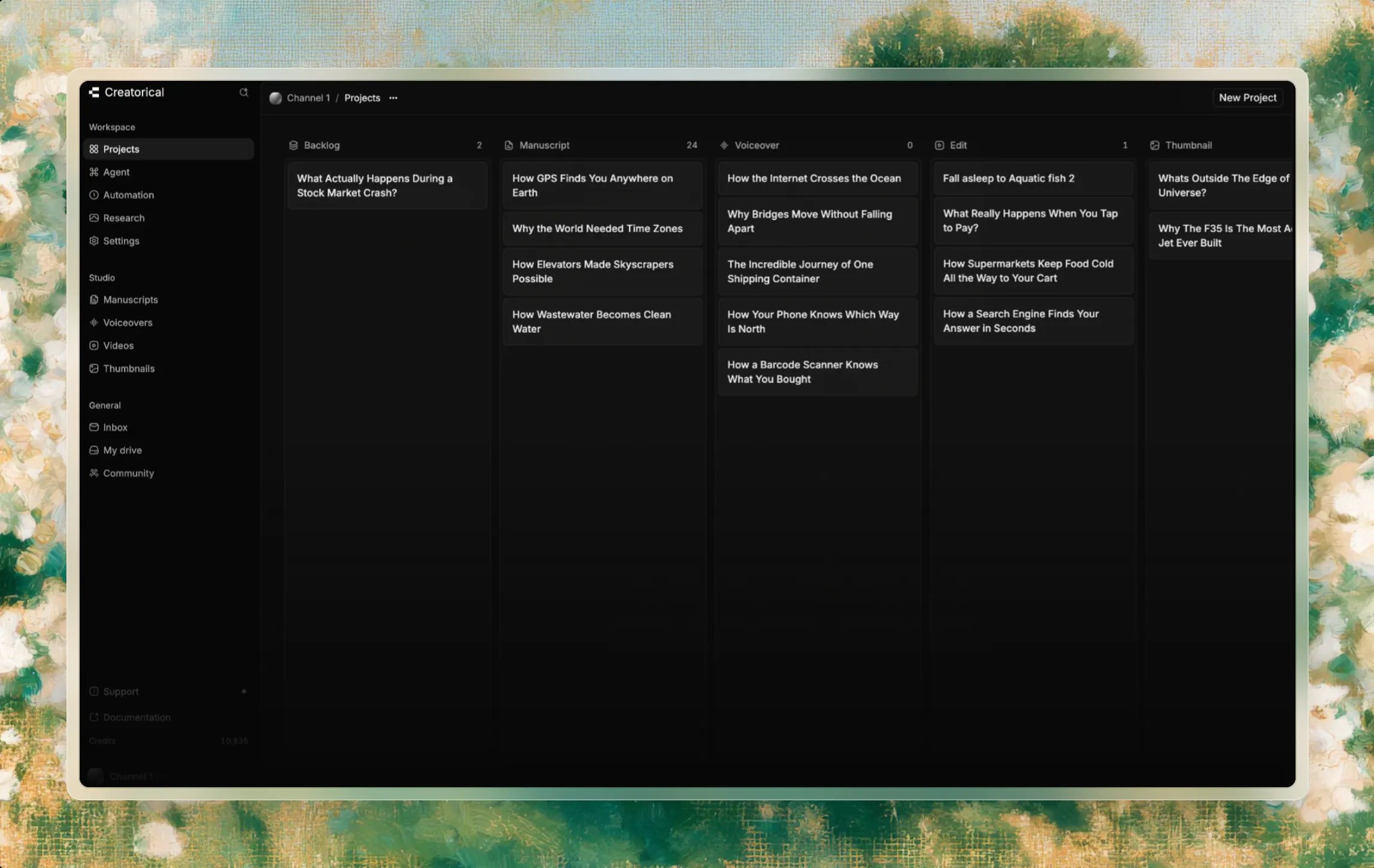Click Channel 1 in the breadcrumb

click(308, 98)
